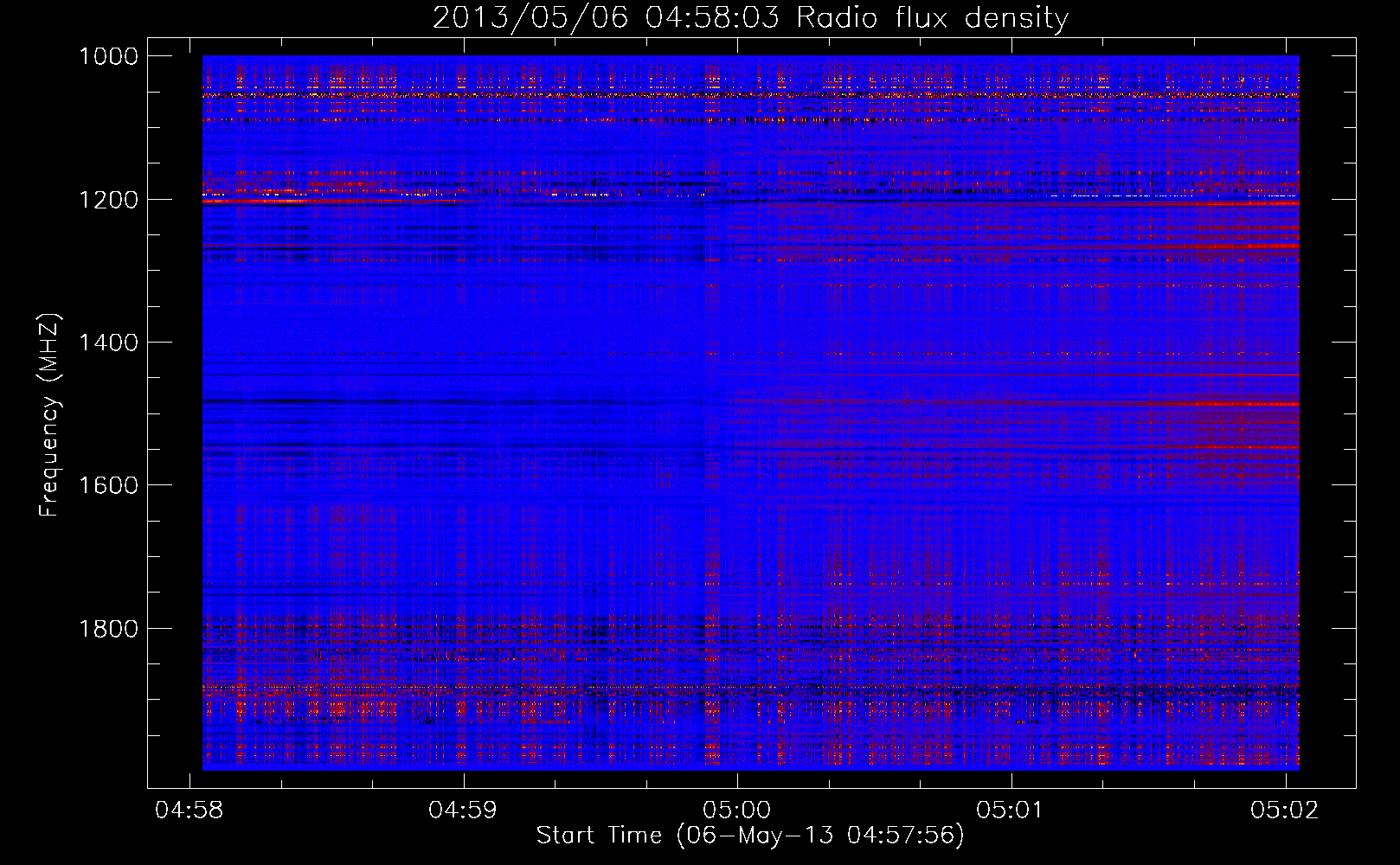Viewport: 1400px width, 865px height.
Task: Click the 04:59 time tick label
Action: (463, 811)
